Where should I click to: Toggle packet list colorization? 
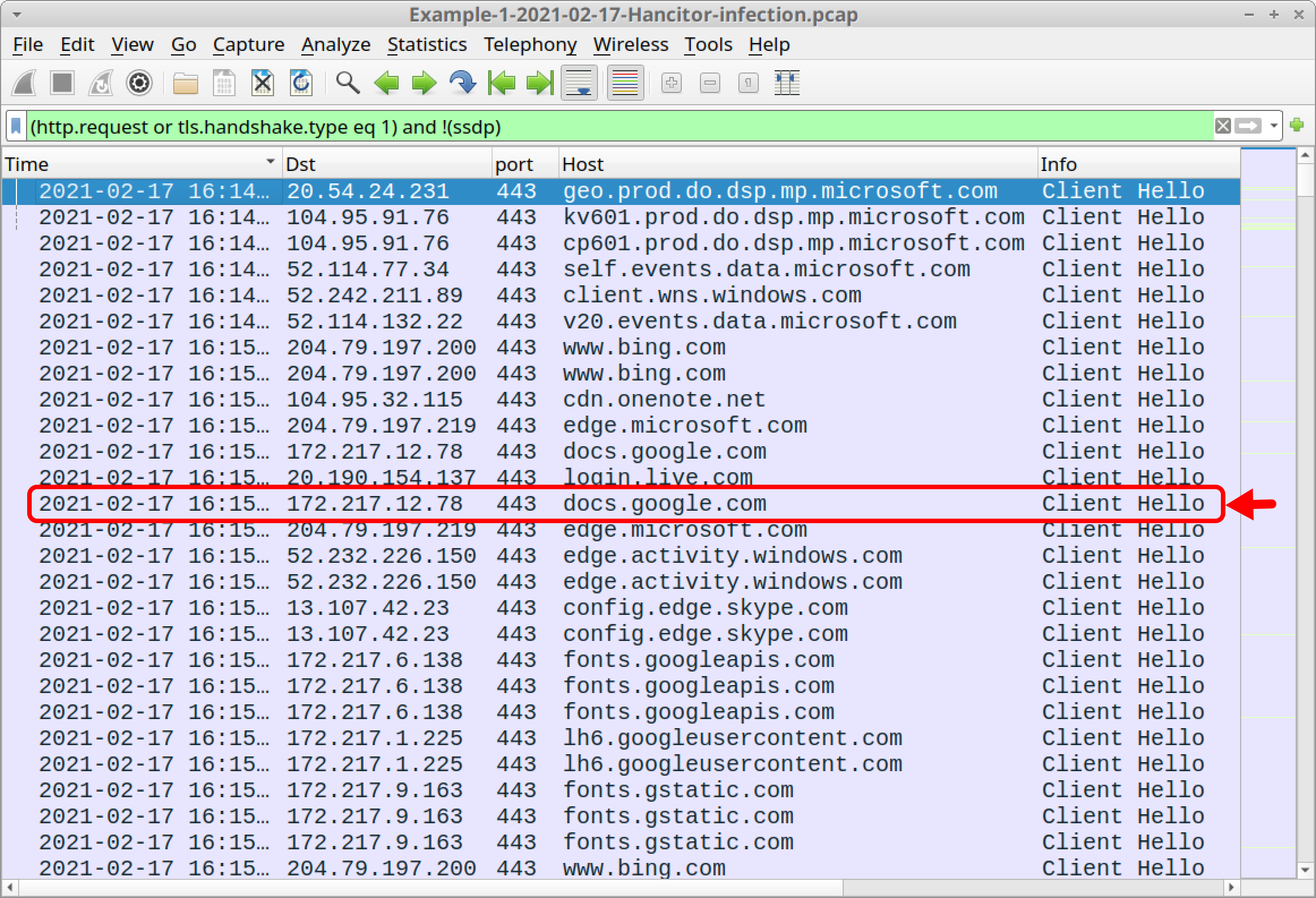click(x=625, y=83)
